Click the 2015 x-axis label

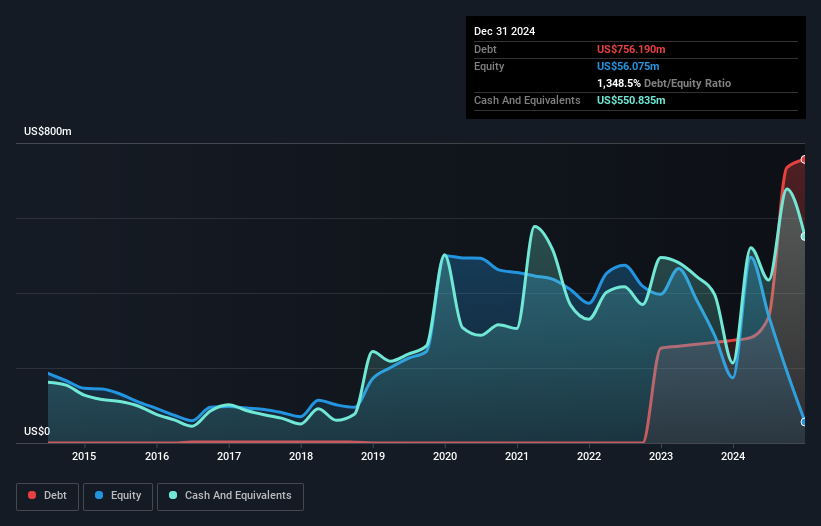pos(84,456)
